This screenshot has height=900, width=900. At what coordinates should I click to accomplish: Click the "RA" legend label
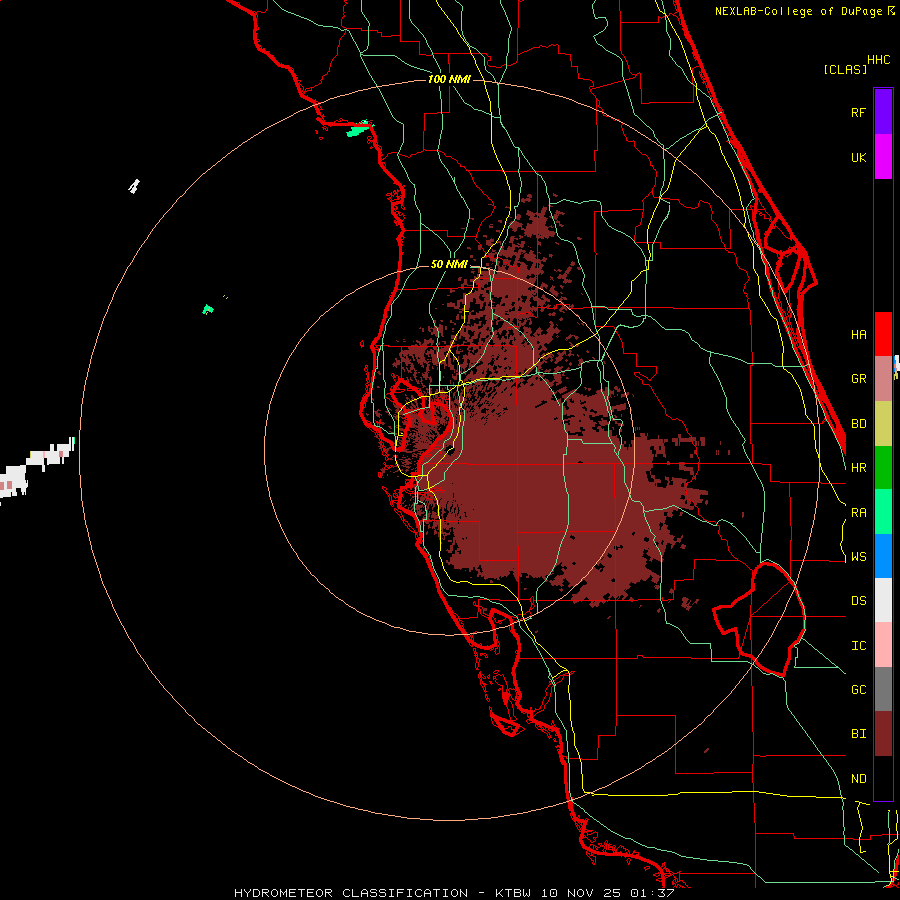coord(858,512)
